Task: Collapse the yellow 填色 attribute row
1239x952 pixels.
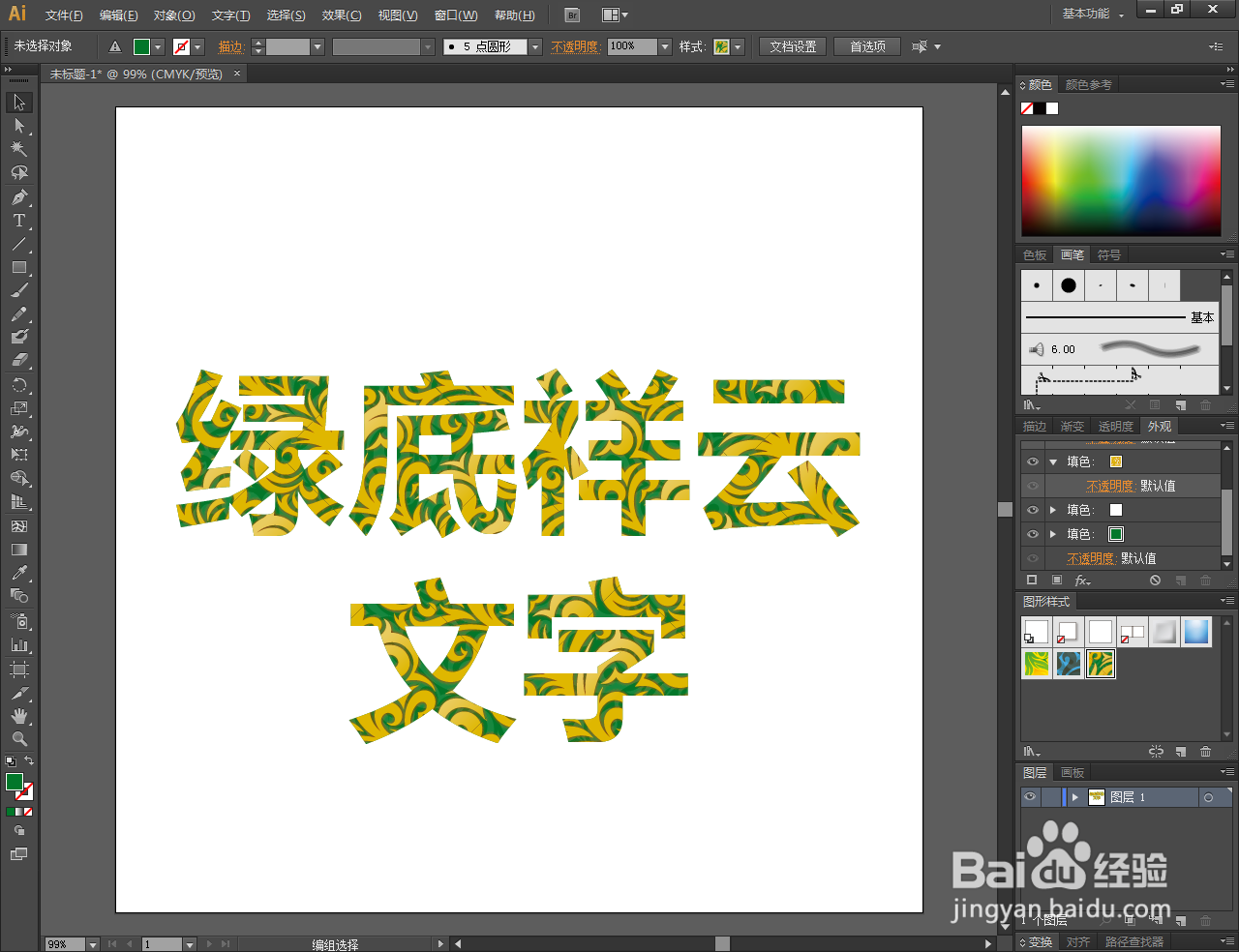Action: point(1053,461)
